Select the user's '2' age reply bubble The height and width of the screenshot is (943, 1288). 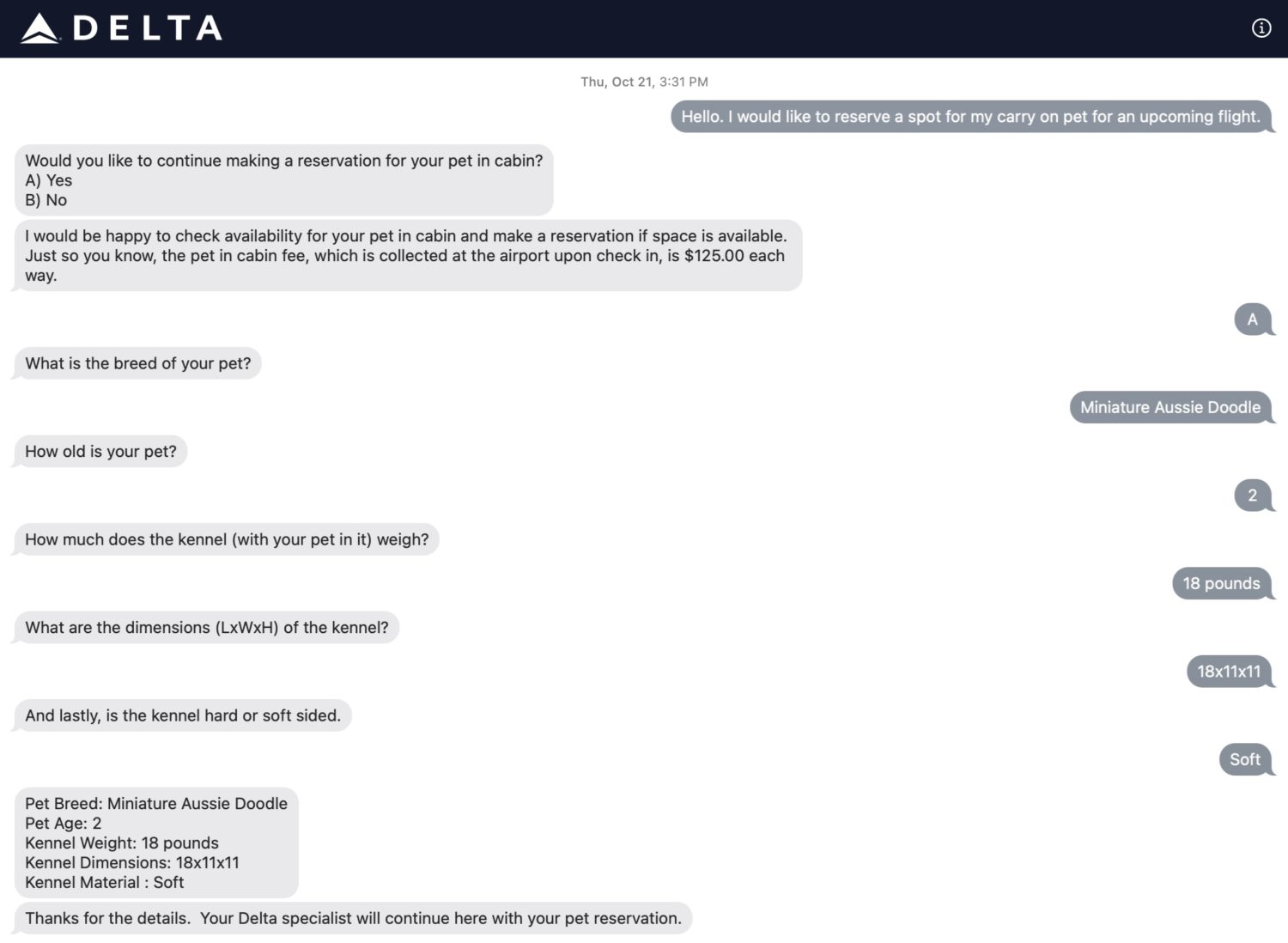[x=1252, y=496]
